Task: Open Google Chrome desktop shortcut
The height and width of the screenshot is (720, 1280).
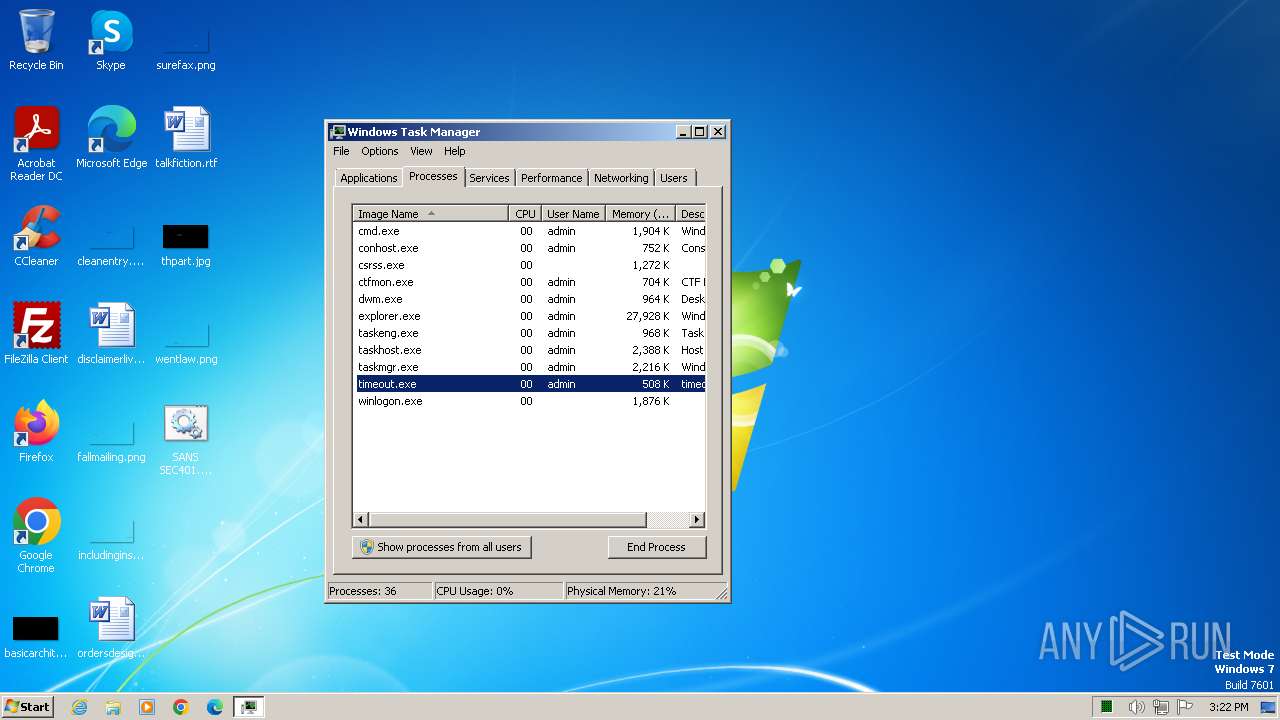Action: (36, 536)
